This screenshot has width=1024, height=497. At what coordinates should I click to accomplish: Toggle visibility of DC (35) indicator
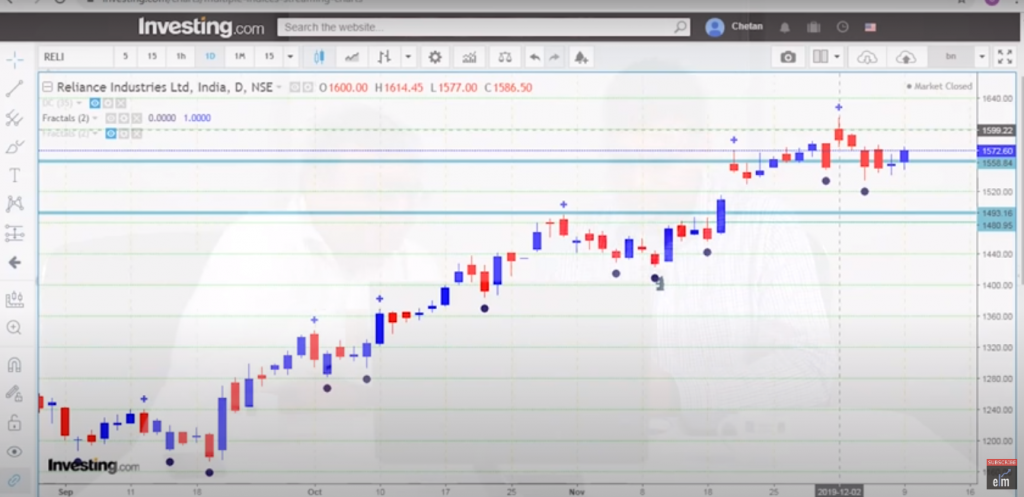(x=95, y=103)
